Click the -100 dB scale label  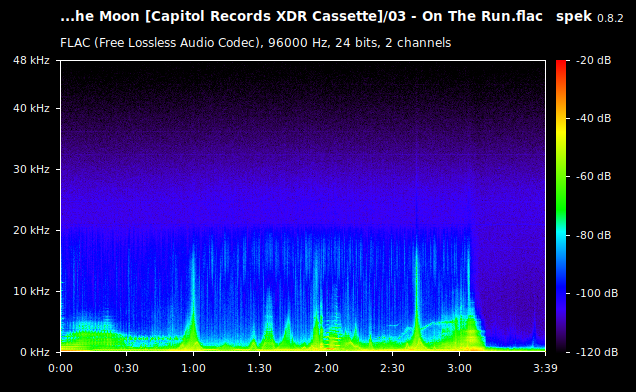pyautogui.click(x=597, y=293)
